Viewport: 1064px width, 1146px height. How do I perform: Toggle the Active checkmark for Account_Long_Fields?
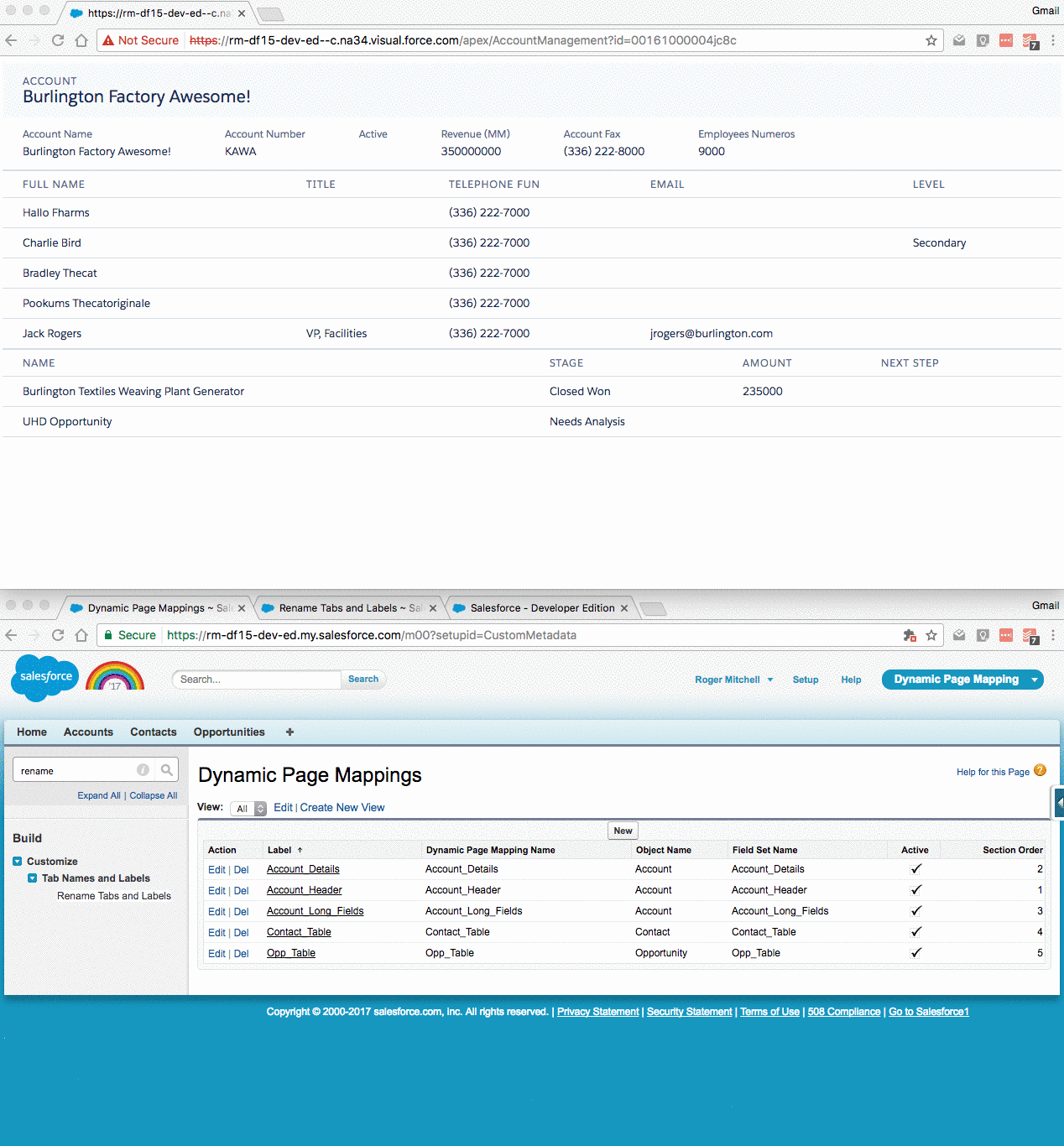coord(916,911)
